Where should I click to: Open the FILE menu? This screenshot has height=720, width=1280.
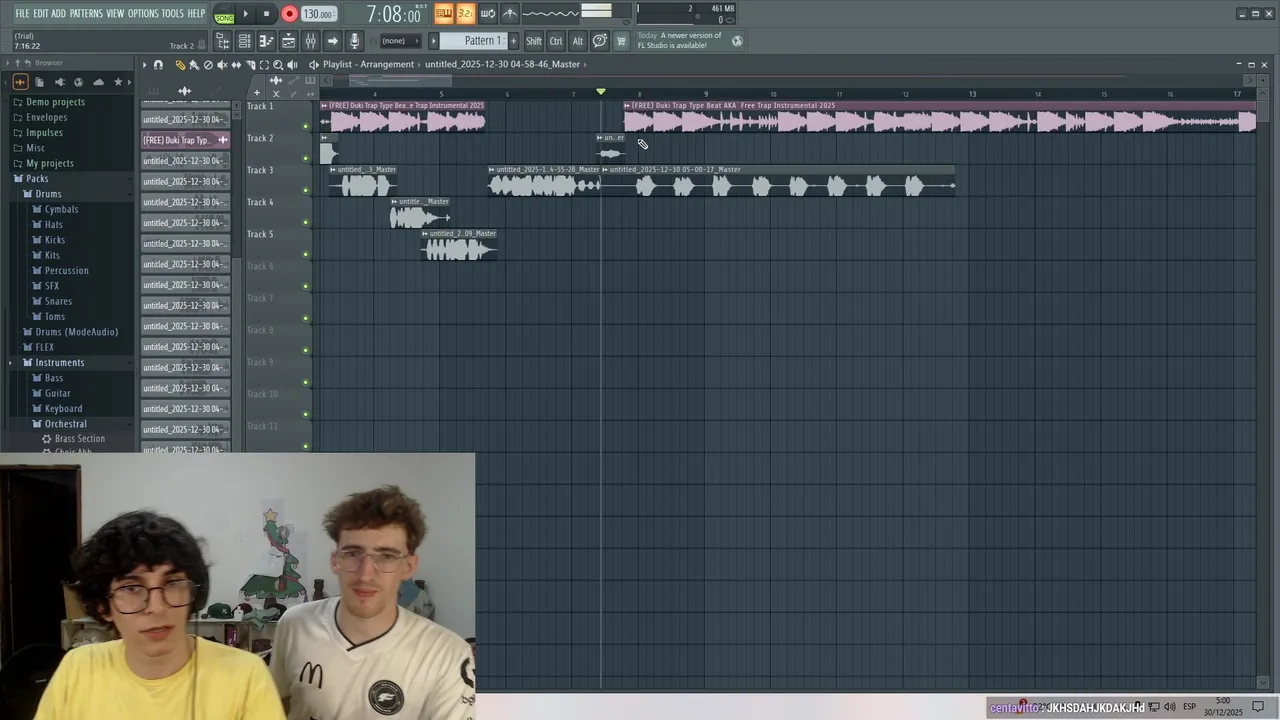pyautogui.click(x=22, y=14)
